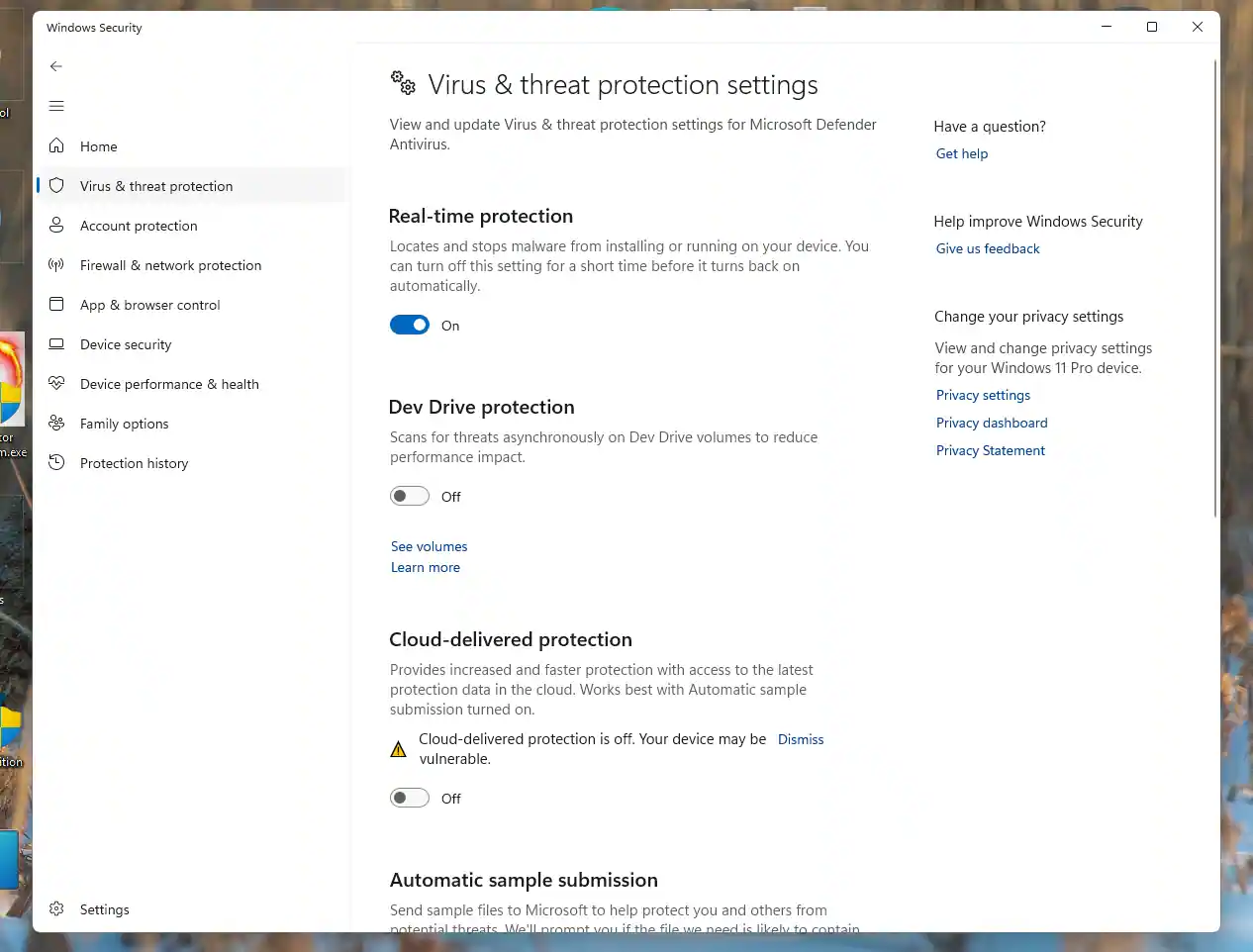Navigate back using the arrow button
1253x952 pixels.
tap(56, 66)
